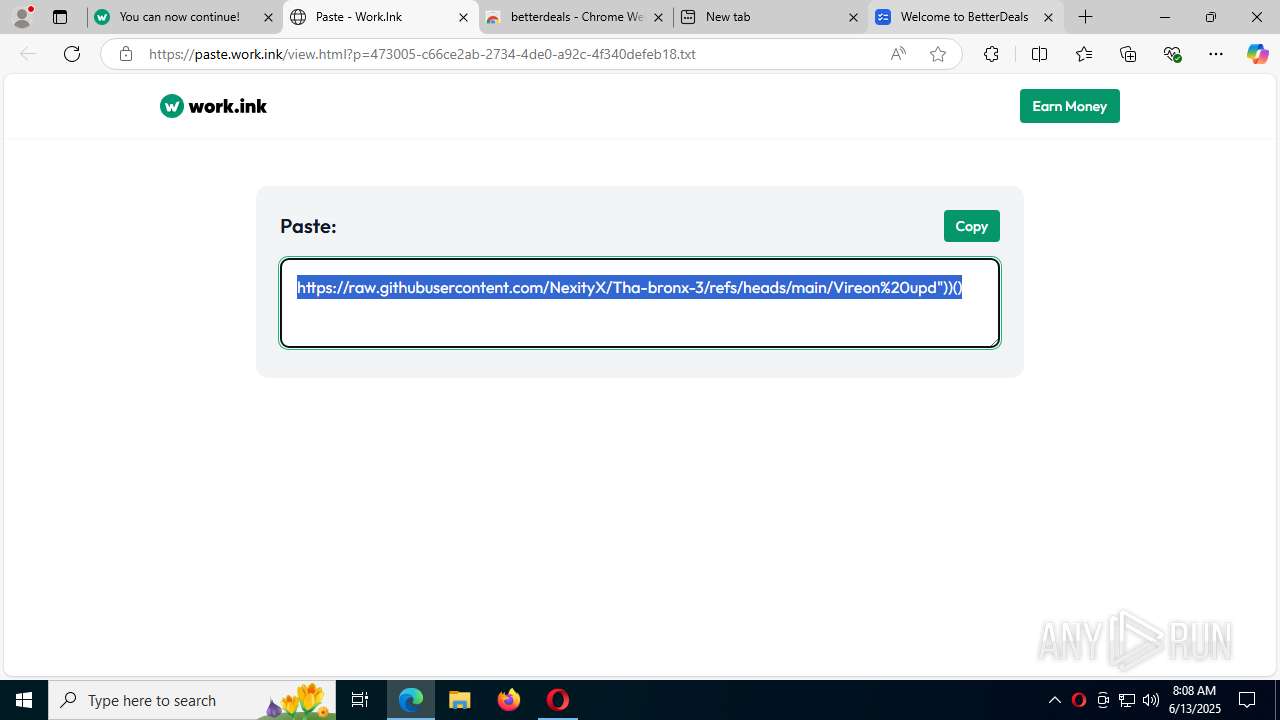Image resolution: width=1280 pixels, height=720 pixels.
Task: Add this page to favorites
Action: pyautogui.click(x=938, y=54)
